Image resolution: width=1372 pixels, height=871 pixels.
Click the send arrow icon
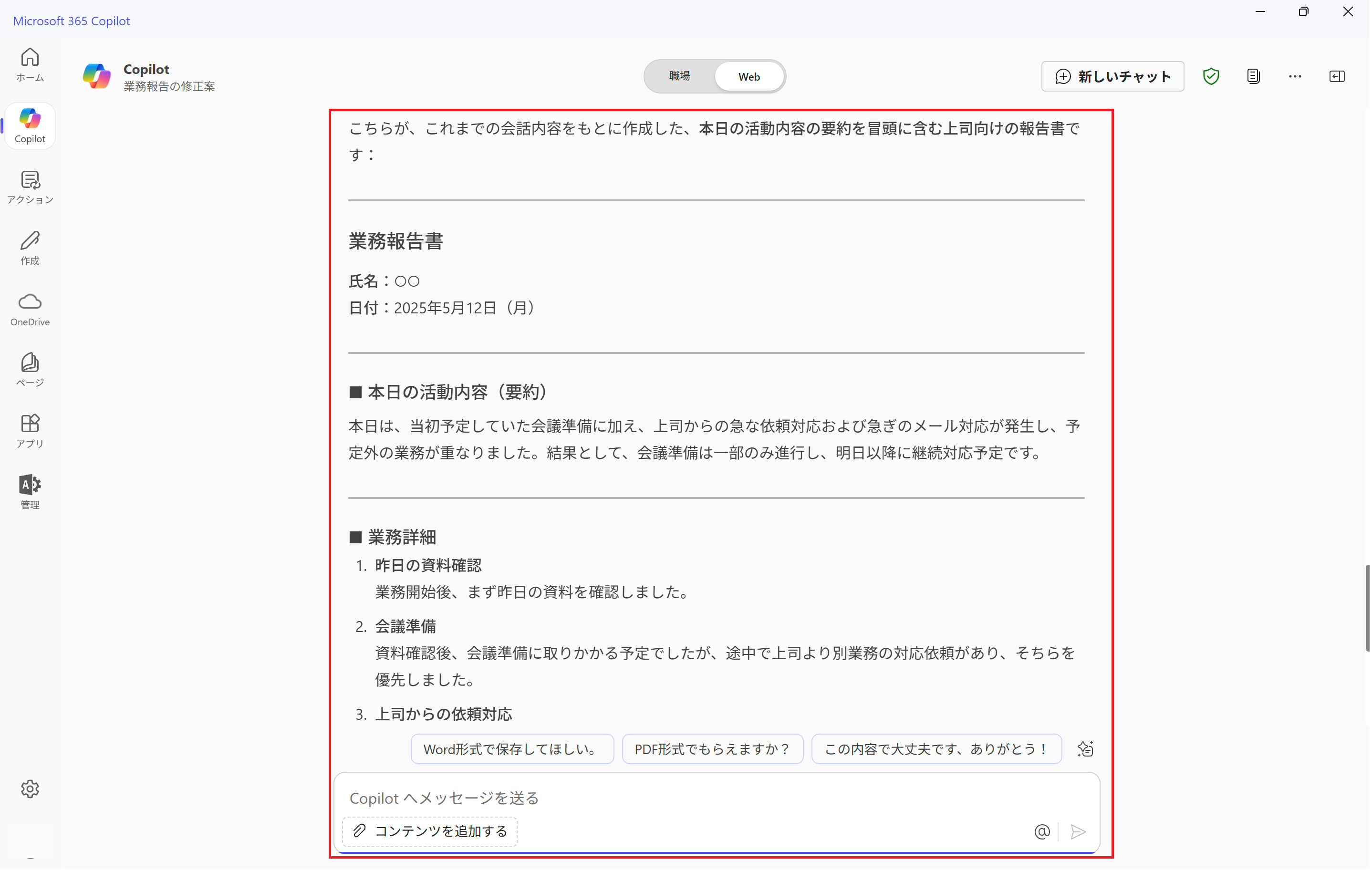pyautogui.click(x=1079, y=833)
